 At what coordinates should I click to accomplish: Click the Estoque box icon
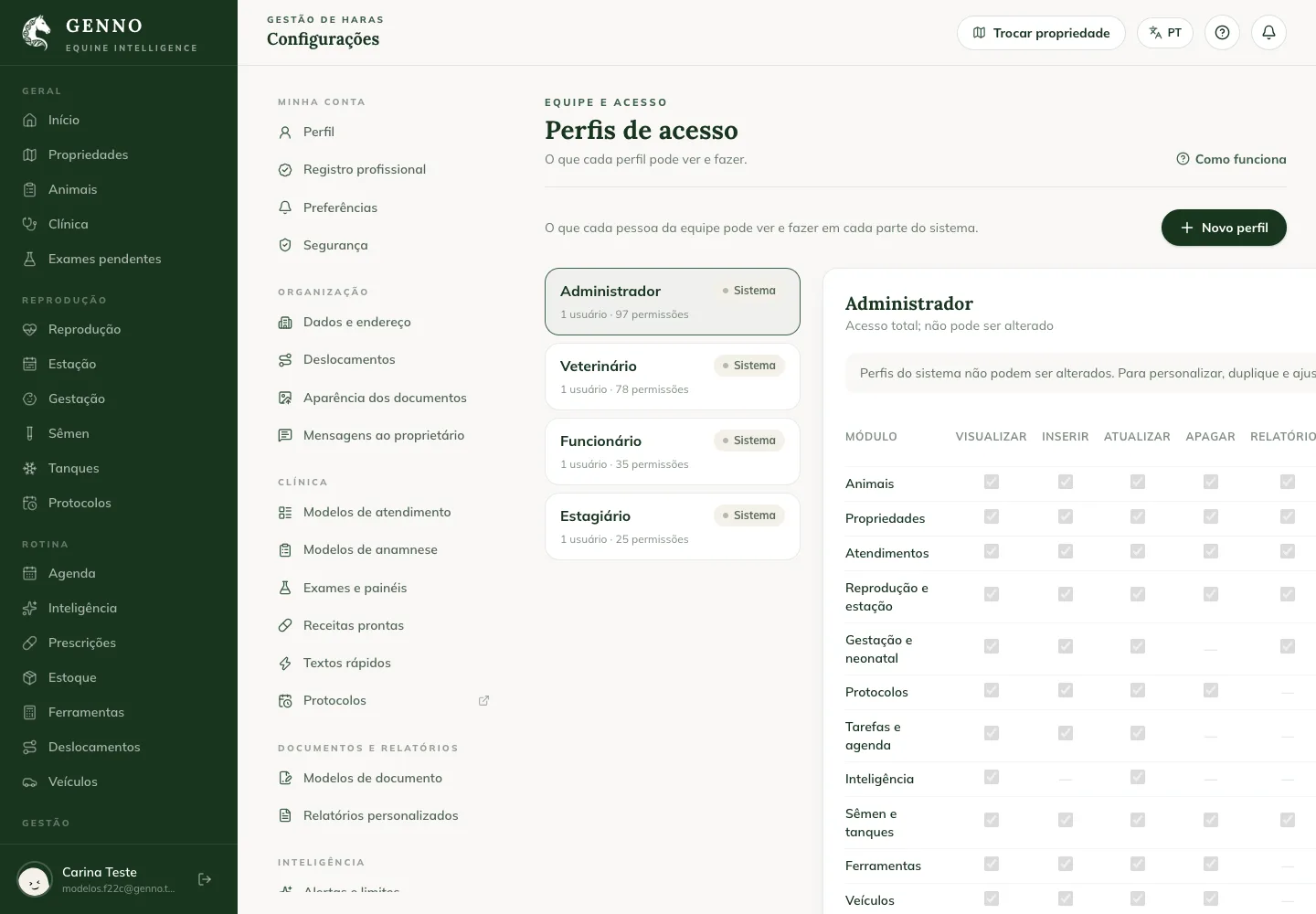click(30, 677)
